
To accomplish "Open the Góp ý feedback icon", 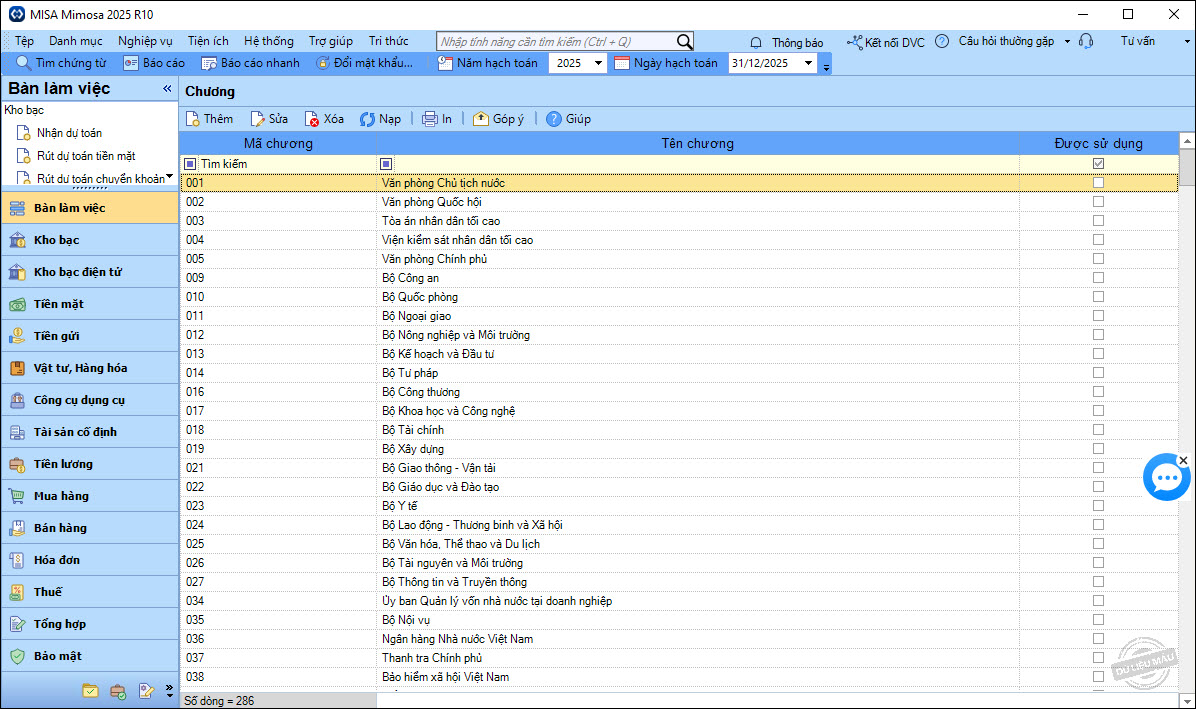I will point(481,119).
